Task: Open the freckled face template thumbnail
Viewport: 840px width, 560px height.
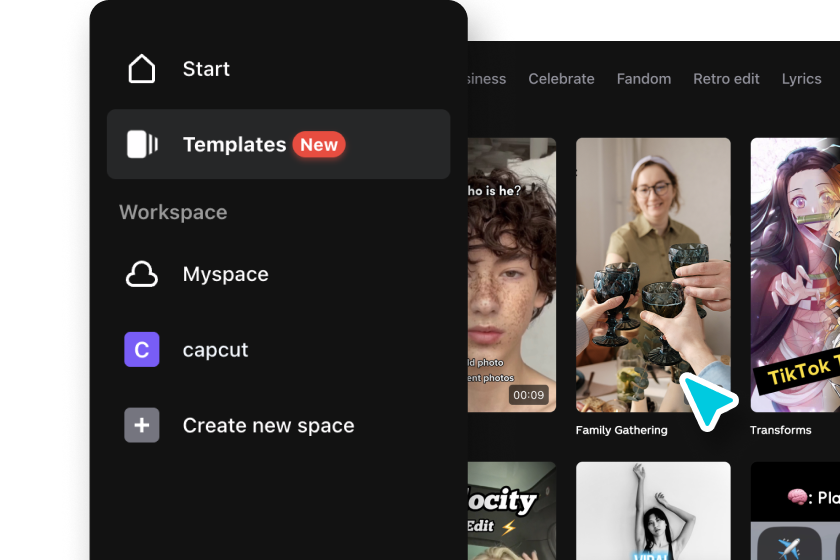Action: point(512,275)
